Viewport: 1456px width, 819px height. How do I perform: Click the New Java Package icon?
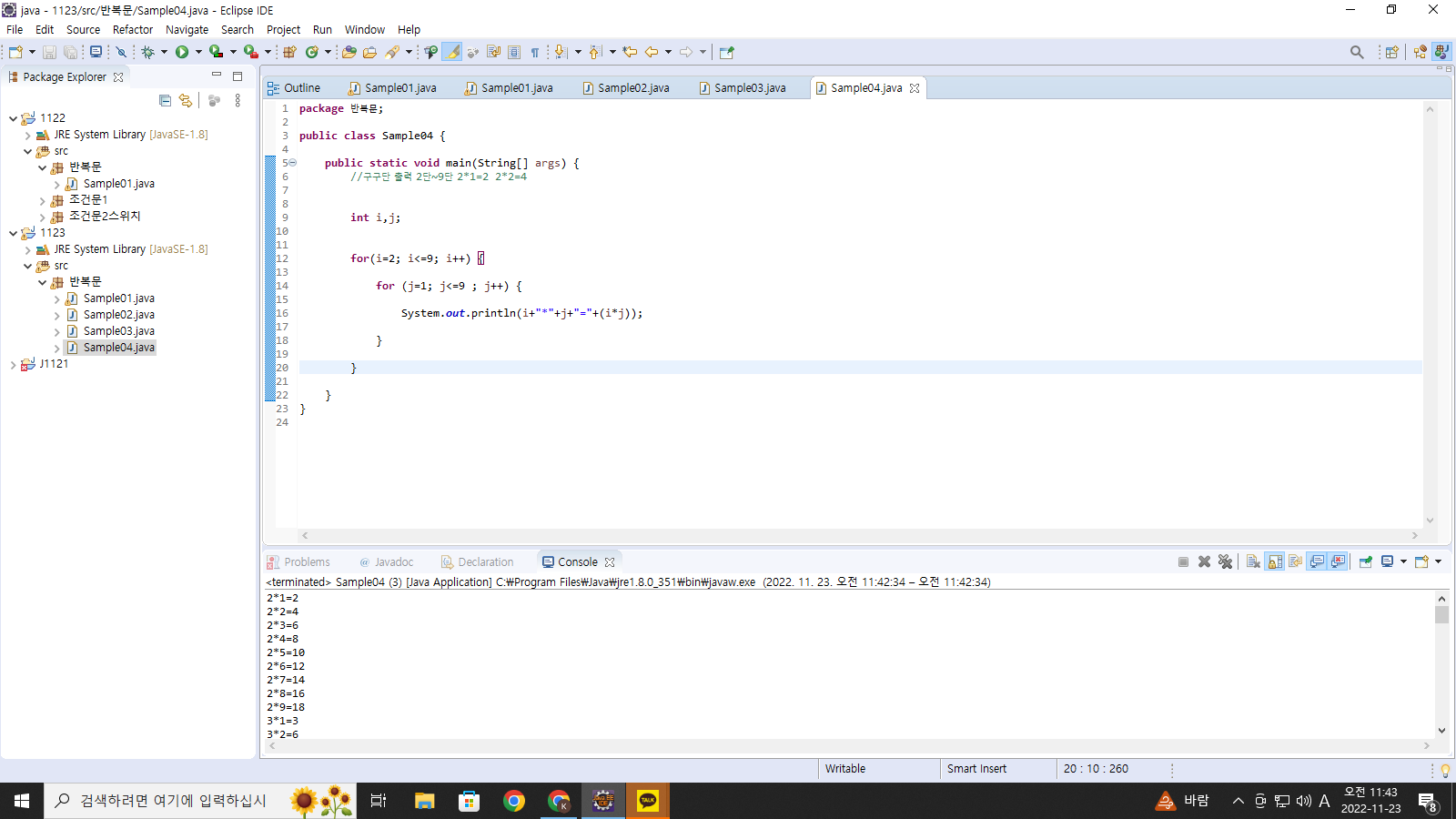point(289,52)
